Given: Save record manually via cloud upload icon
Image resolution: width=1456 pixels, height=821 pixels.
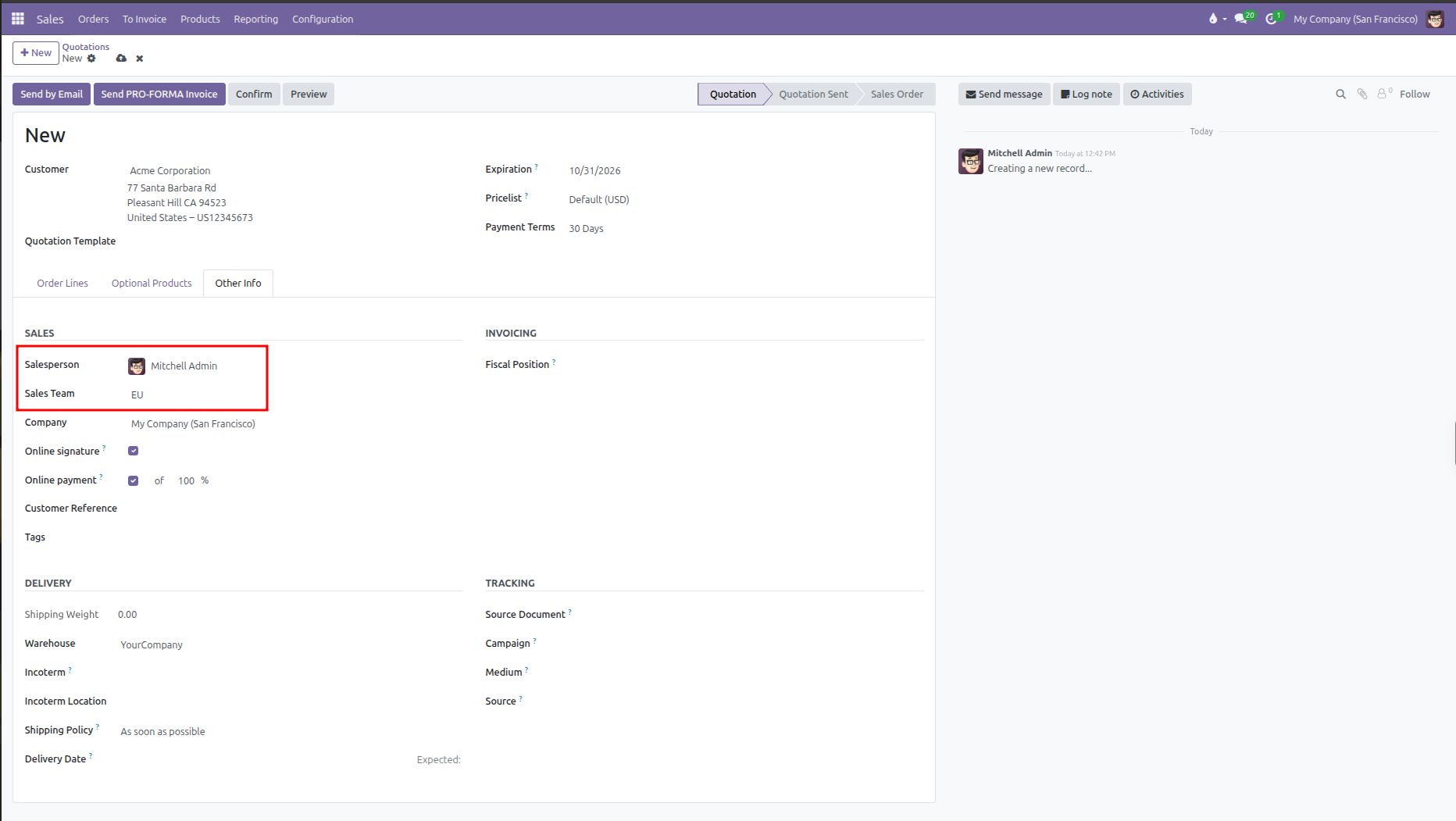Looking at the screenshot, I should 121,59.
